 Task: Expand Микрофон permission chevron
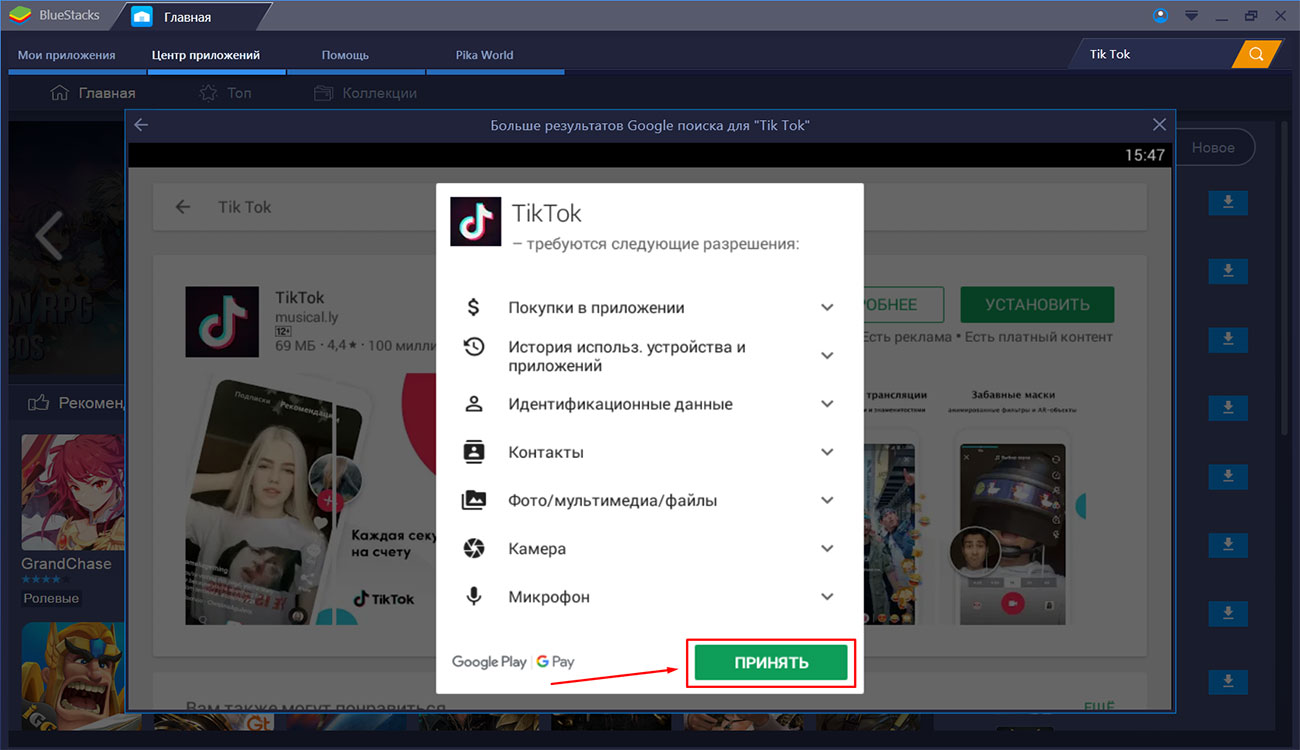point(827,597)
